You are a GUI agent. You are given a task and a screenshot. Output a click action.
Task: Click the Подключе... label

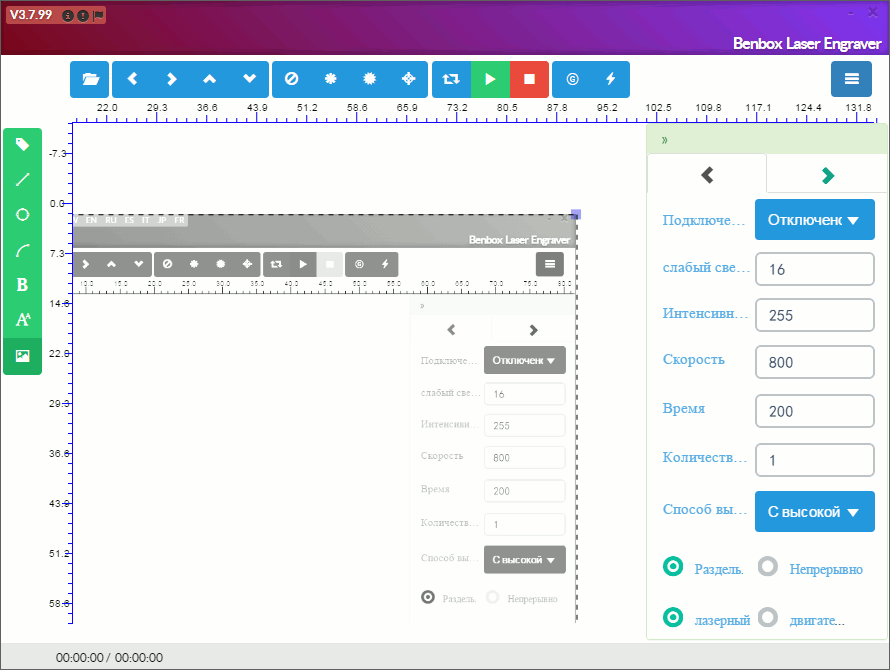[x=703, y=220]
